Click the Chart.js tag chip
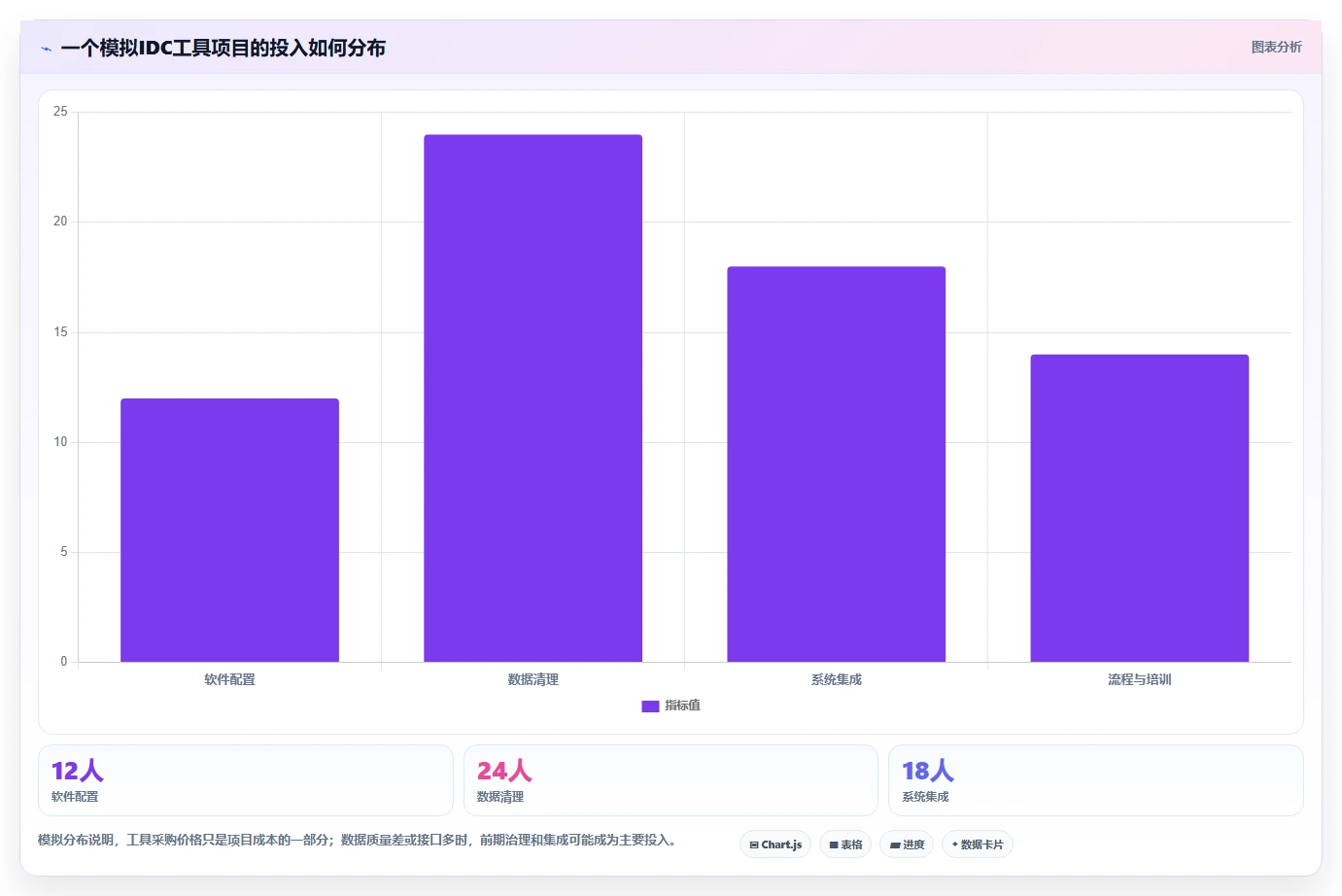 click(775, 844)
